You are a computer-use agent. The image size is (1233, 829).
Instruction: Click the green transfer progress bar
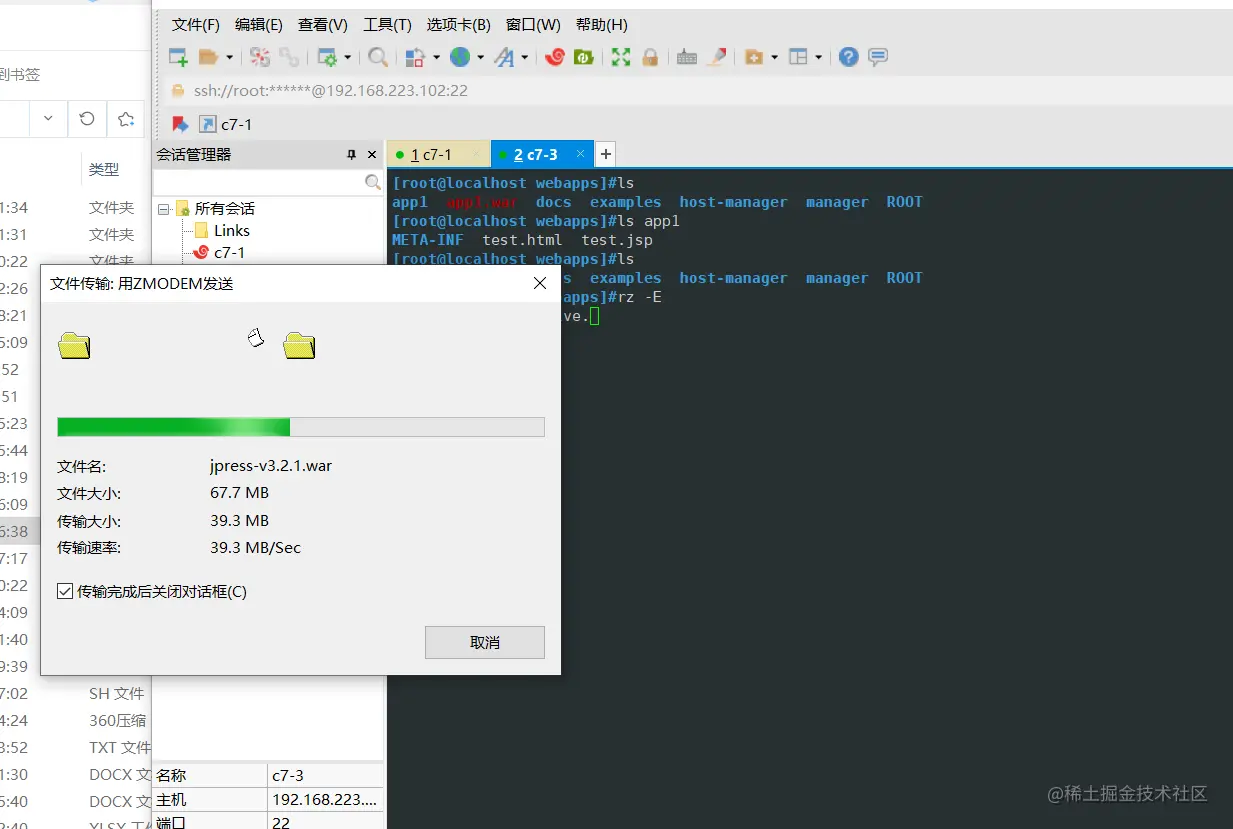click(x=301, y=427)
